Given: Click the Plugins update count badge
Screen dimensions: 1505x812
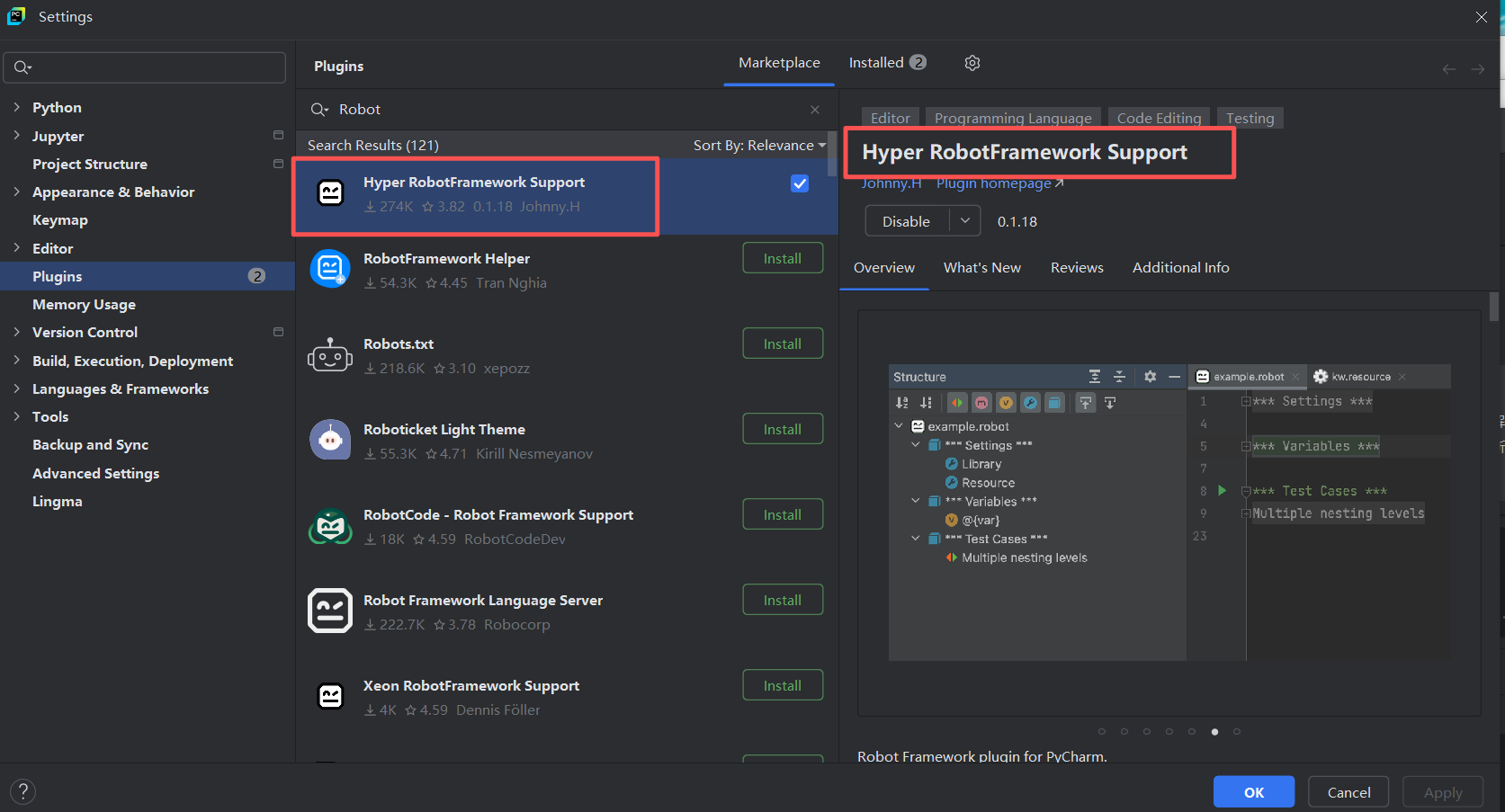Looking at the screenshot, I should pos(257,276).
